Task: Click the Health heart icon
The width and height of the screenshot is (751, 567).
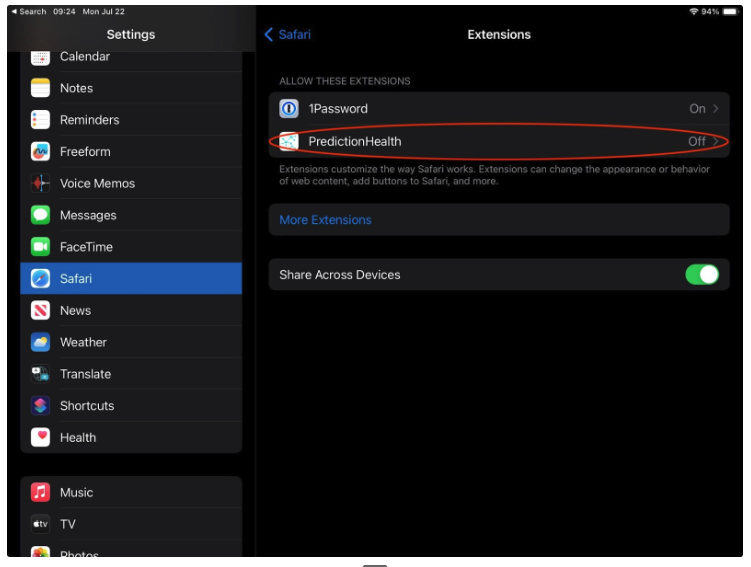Action: [x=40, y=437]
